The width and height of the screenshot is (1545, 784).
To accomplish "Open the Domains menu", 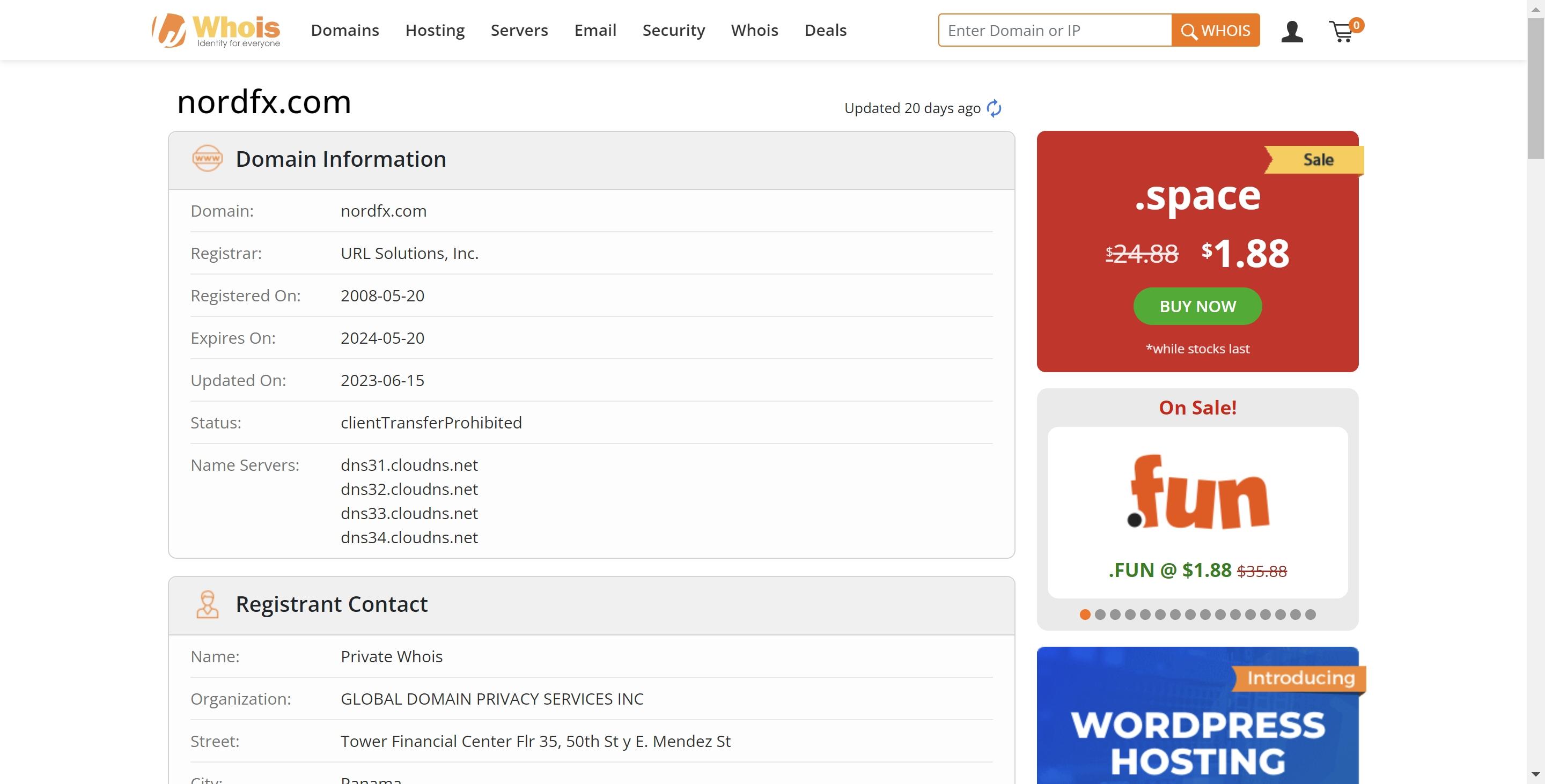I will tap(345, 30).
